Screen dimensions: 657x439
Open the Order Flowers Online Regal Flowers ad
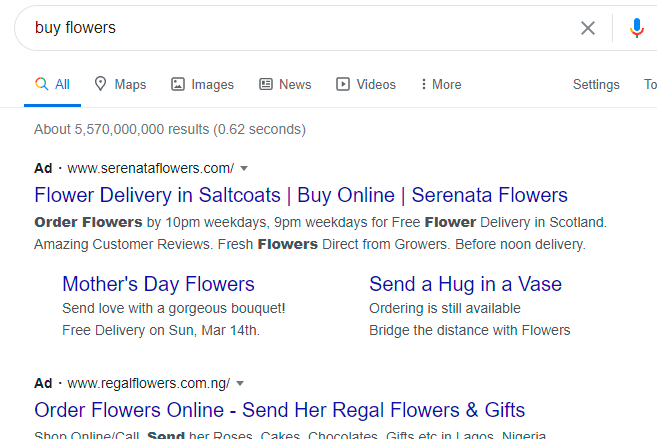coord(279,410)
